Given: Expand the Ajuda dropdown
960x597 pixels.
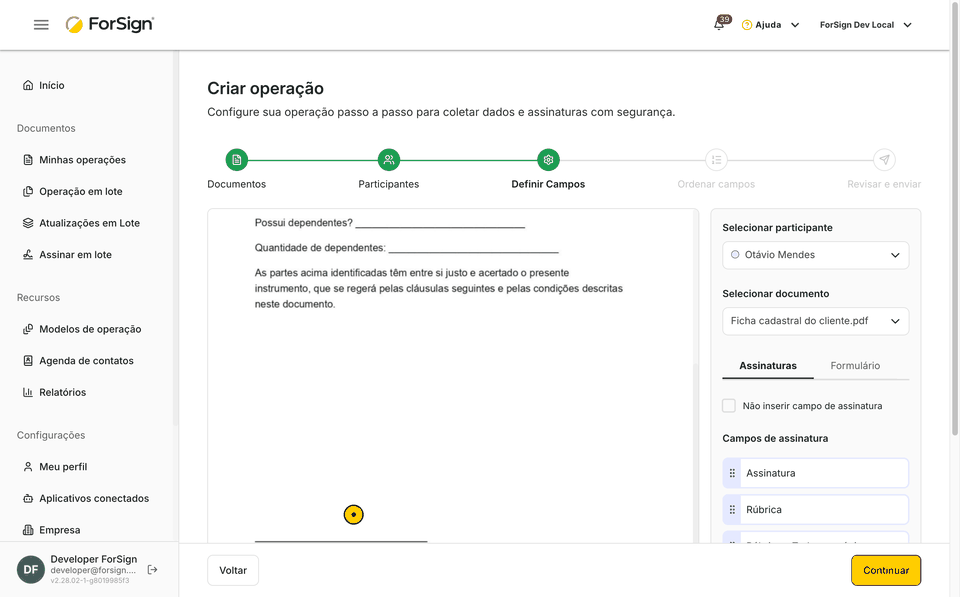Looking at the screenshot, I should [x=795, y=25].
